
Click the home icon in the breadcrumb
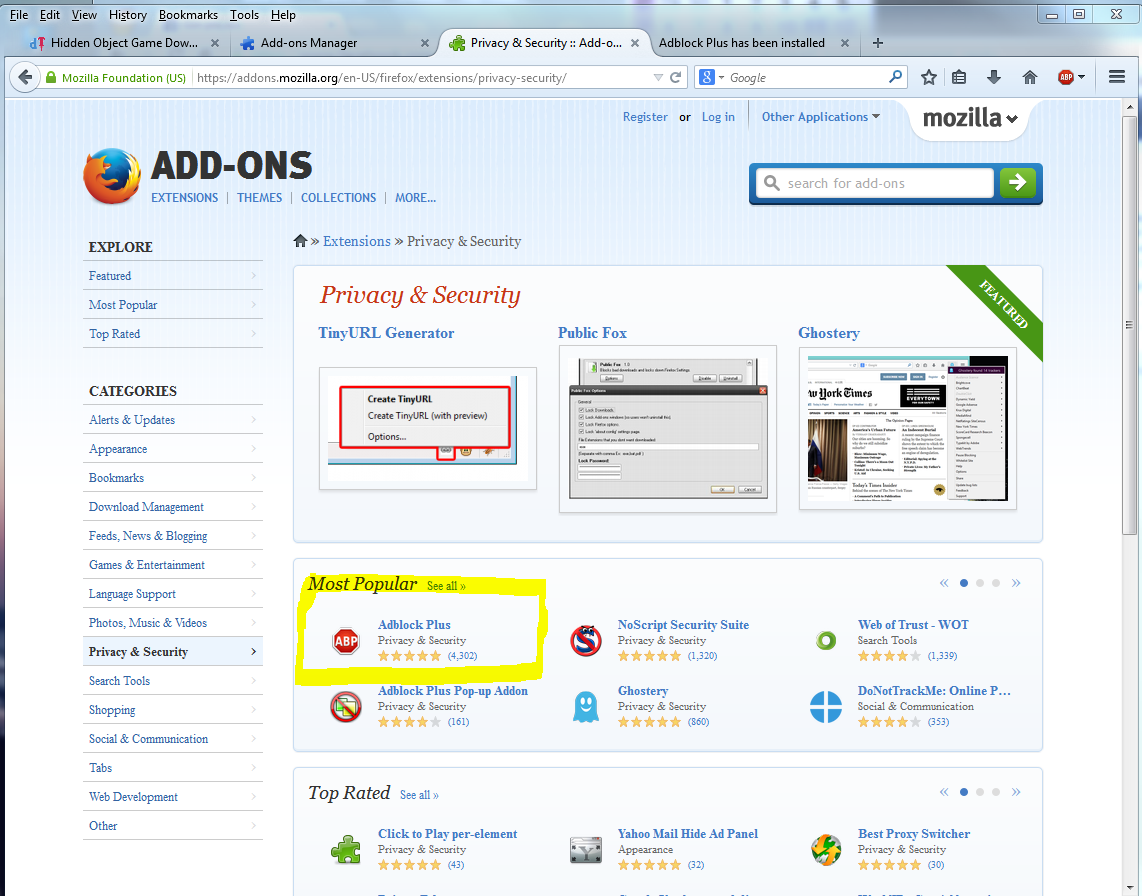pyautogui.click(x=300, y=241)
